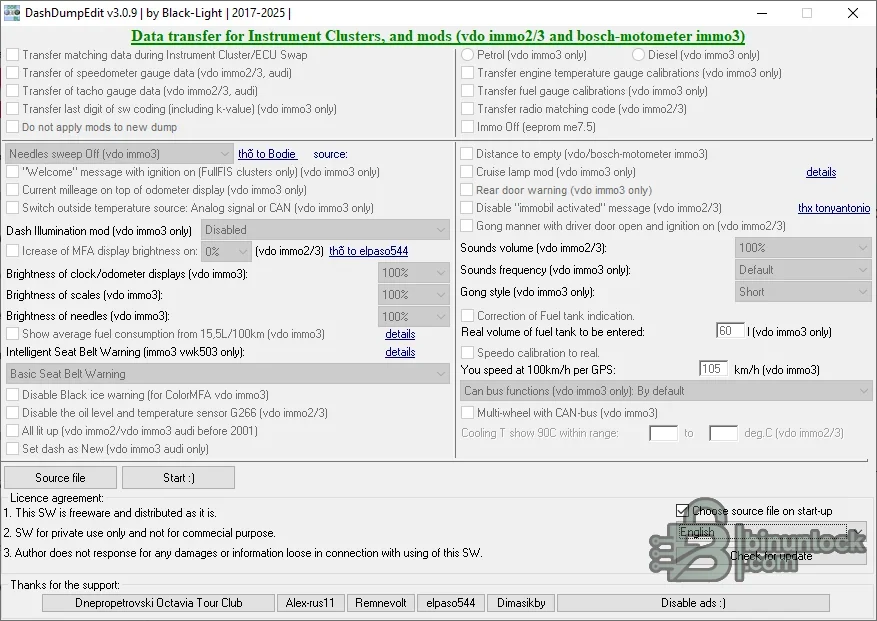Click the GPS speed field showing 105
Image resolution: width=877 pixels, height=621 pixels.
(x=714, y=369)
